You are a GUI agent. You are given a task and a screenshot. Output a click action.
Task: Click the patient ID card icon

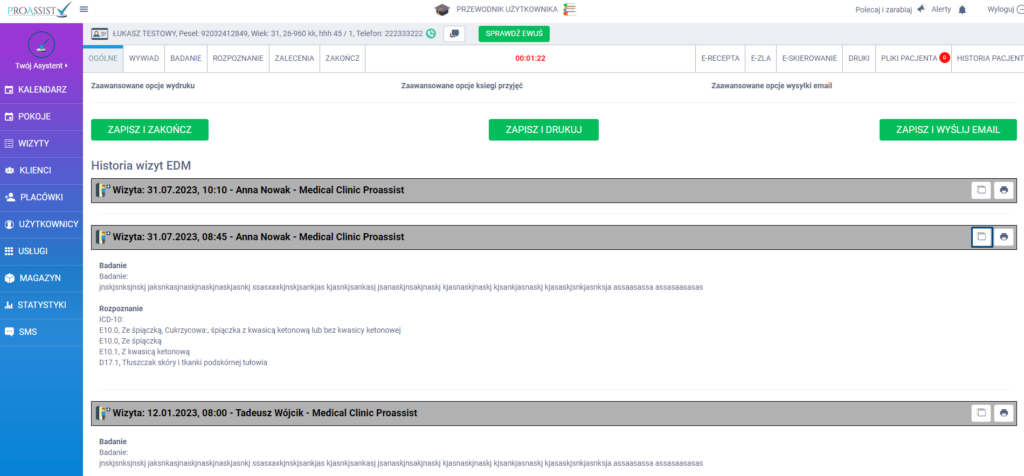pyautogui.click(x=101, y=34)
